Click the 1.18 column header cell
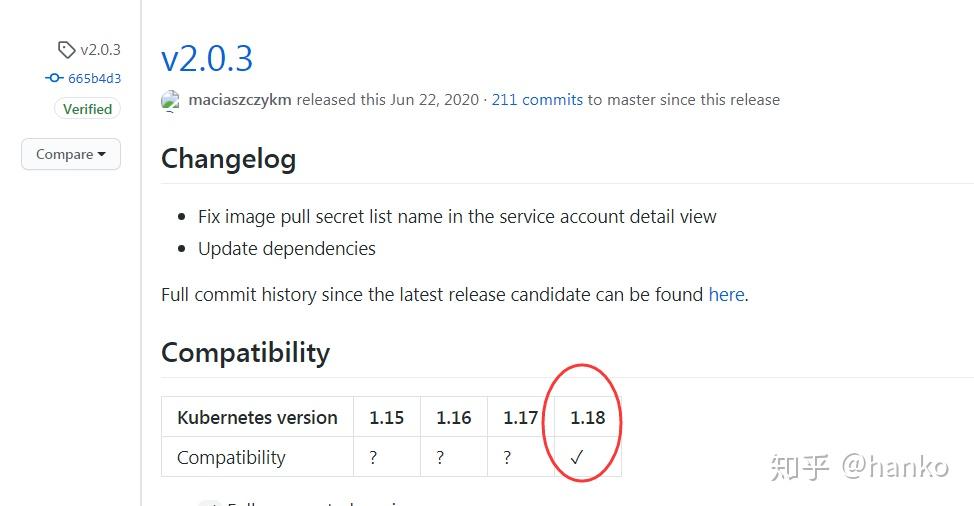 (587, 417)
